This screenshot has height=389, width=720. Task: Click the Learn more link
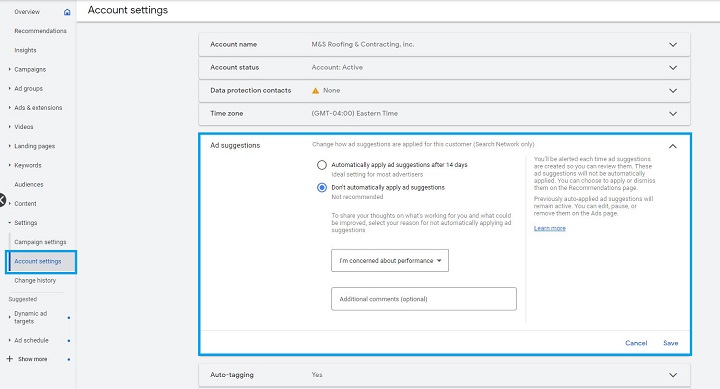coord(550,228)
